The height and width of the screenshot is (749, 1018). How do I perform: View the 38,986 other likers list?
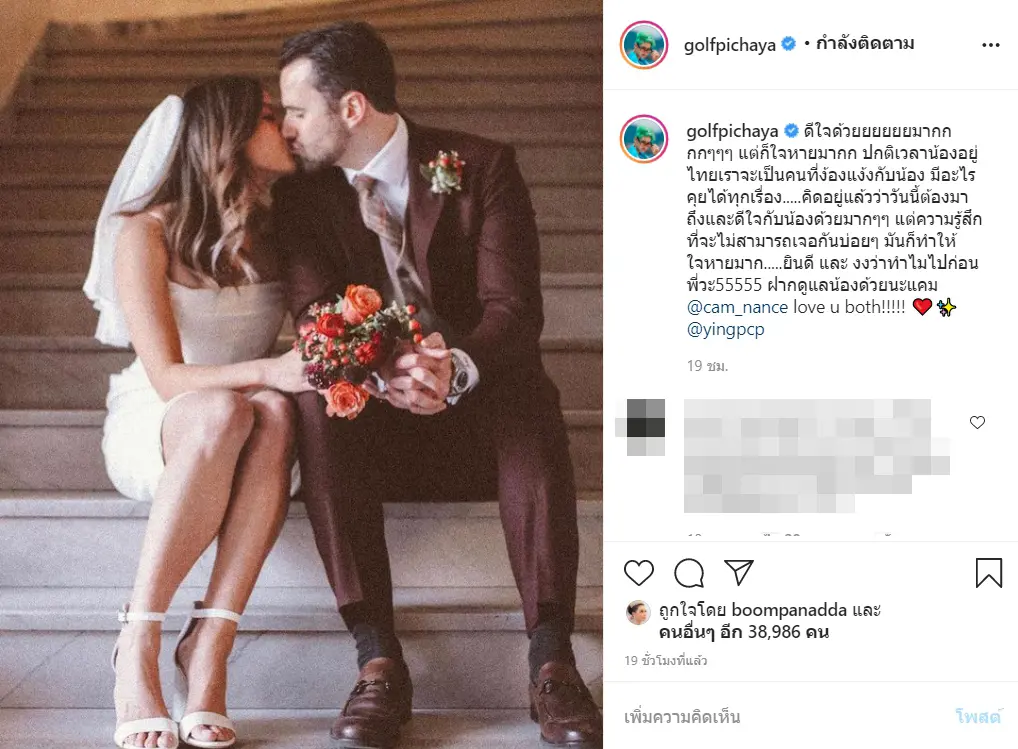click(744, 632)
